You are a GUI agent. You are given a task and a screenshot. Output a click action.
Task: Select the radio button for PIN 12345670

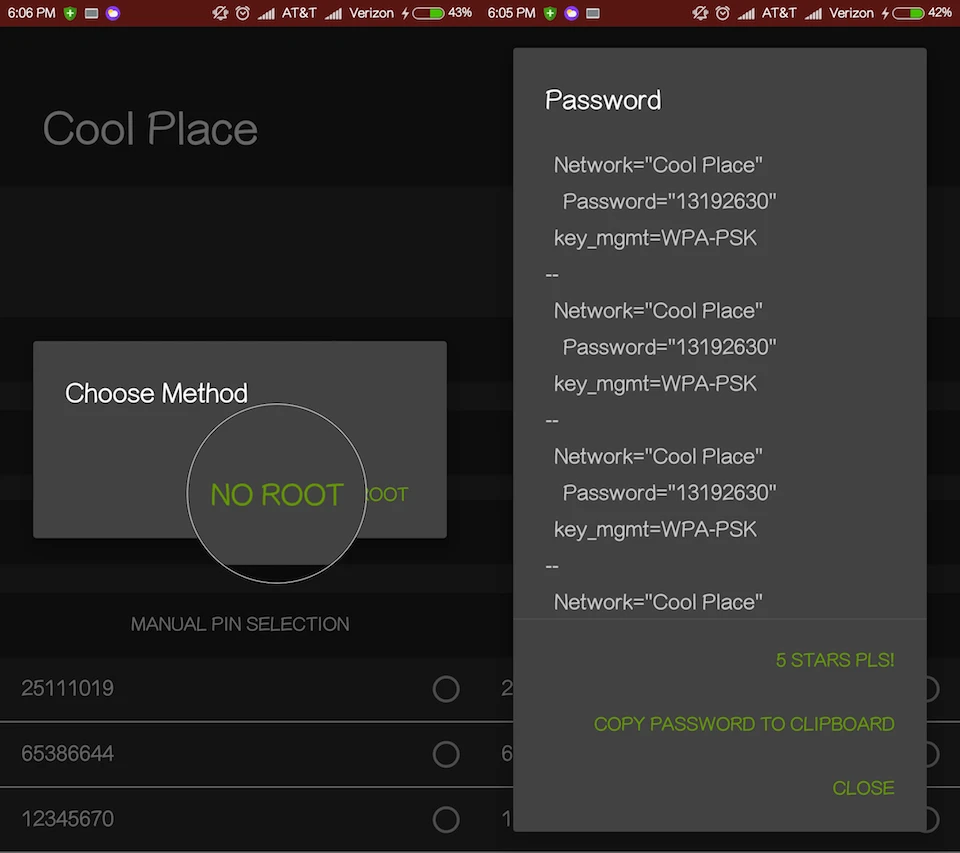click(x=446, y=819)
